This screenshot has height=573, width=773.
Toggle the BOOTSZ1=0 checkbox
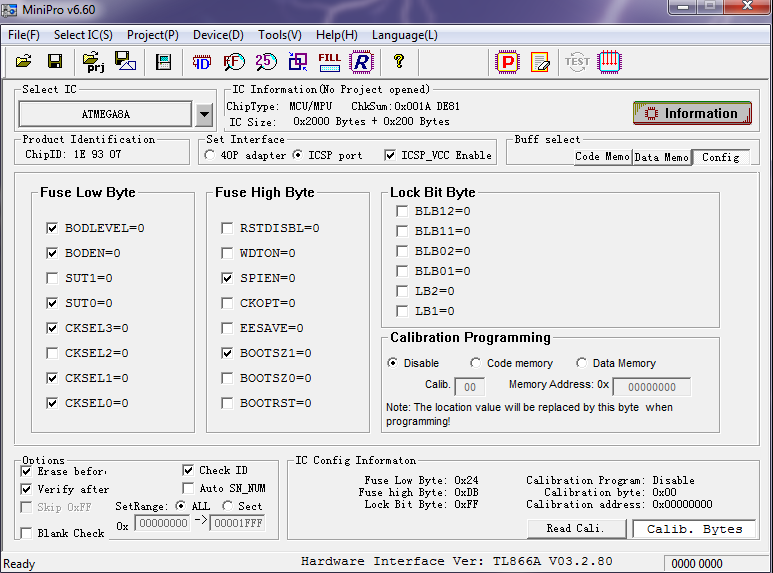pyautogui.click(x=227, y=353)
